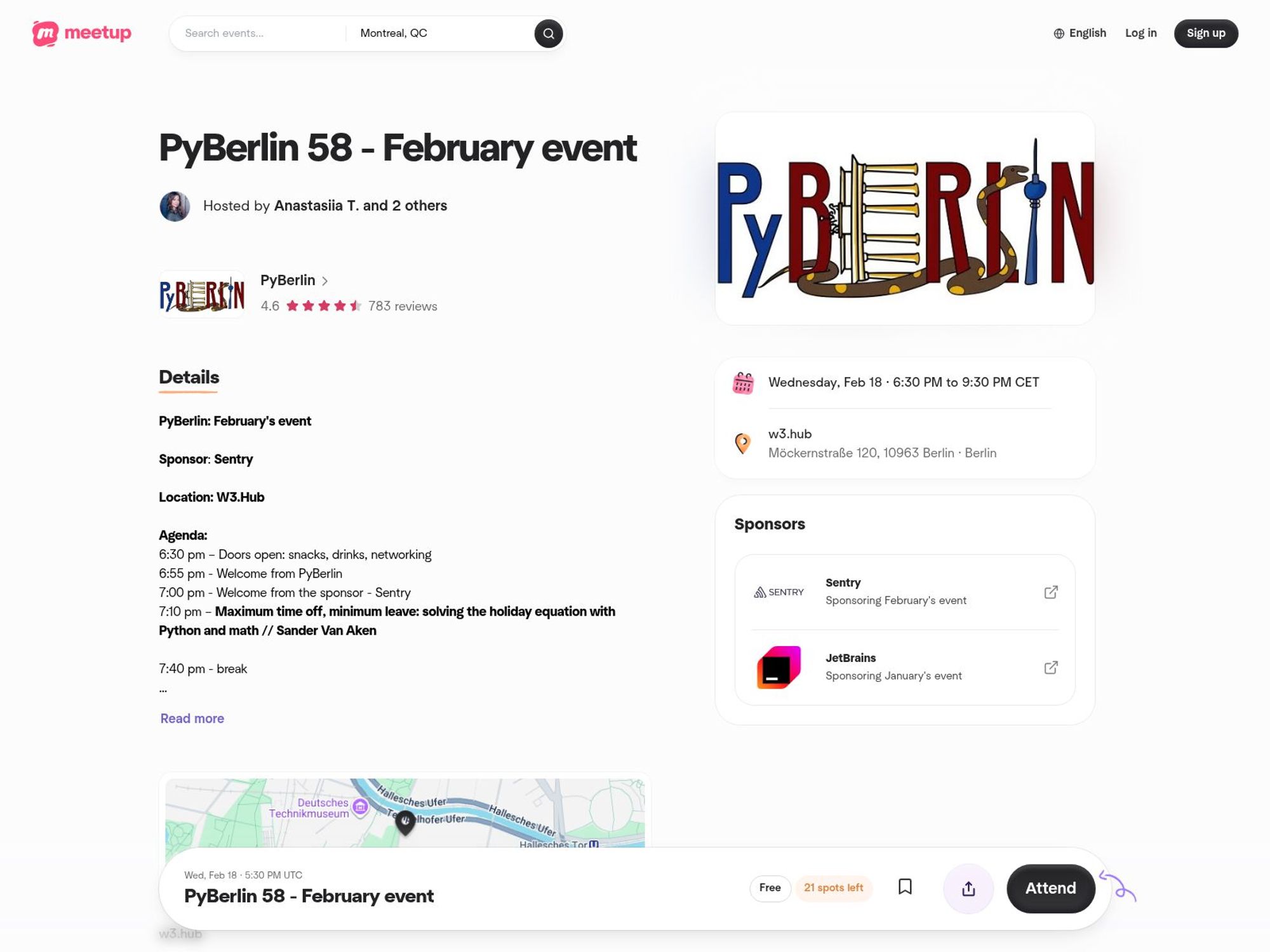Expand the event description with Read more
This screenshot has height=952, width=1270.
pos(191,718)
